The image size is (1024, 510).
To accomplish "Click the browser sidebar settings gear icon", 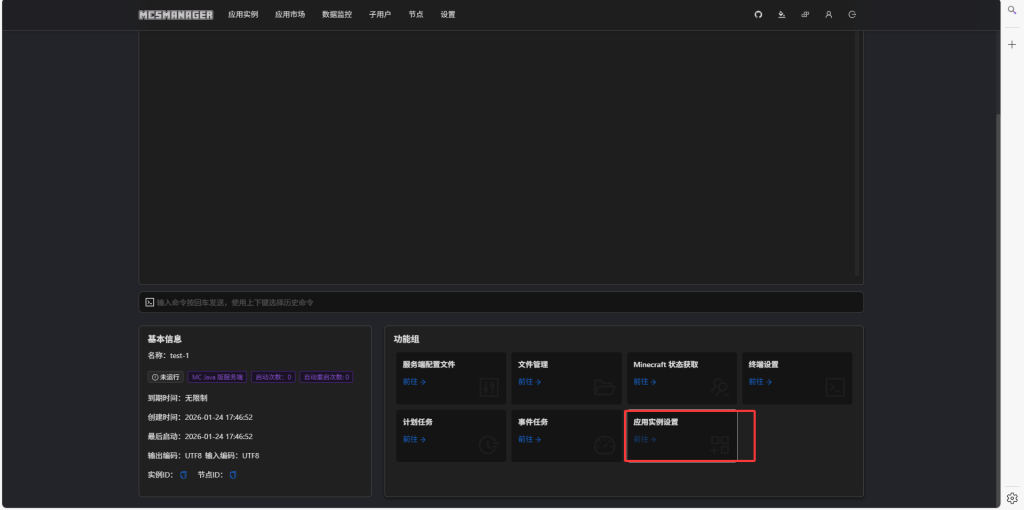I will point(1011,497).
